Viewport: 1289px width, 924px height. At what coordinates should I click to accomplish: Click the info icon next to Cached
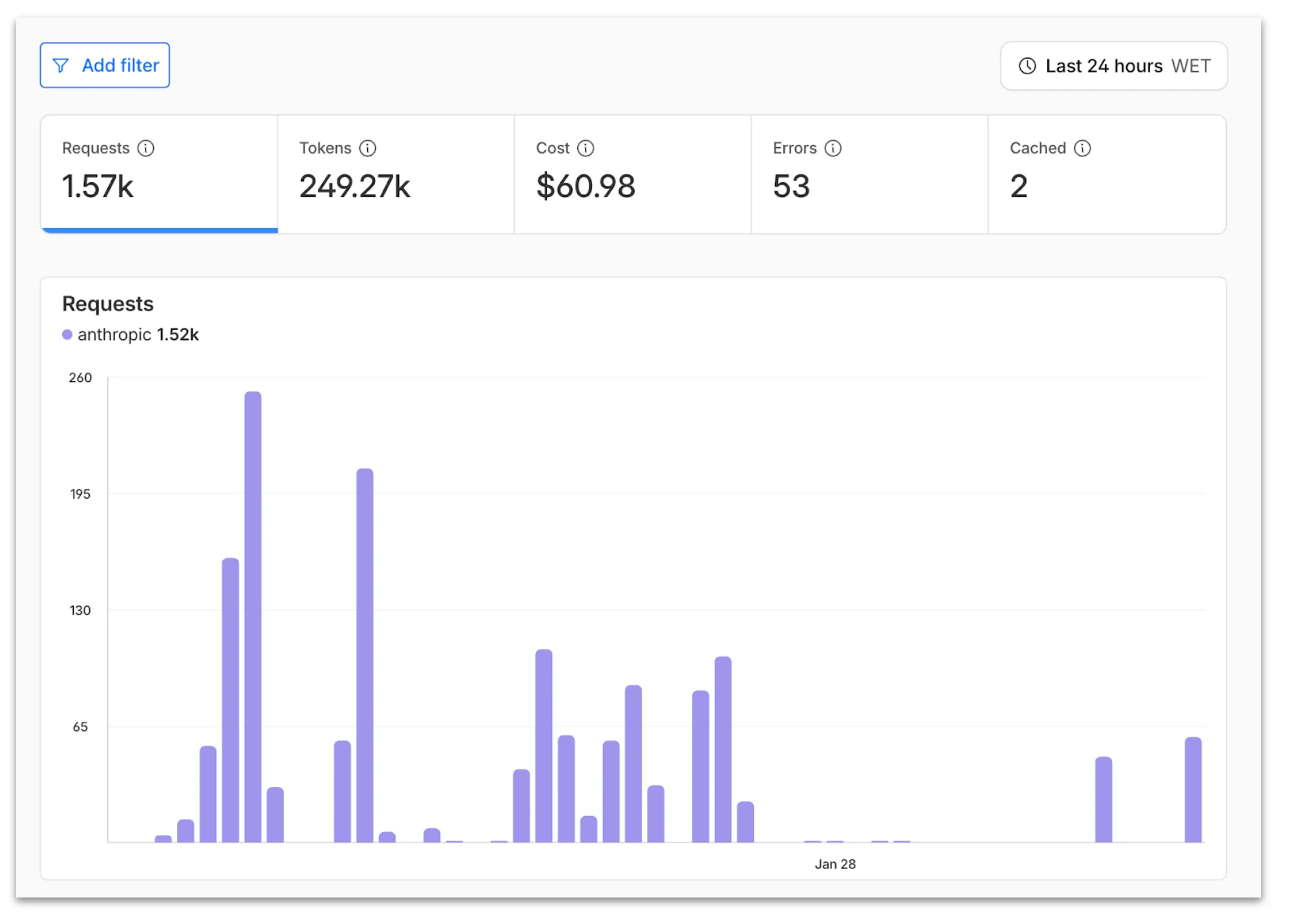pyautogui.click(x=1082, y=148)
